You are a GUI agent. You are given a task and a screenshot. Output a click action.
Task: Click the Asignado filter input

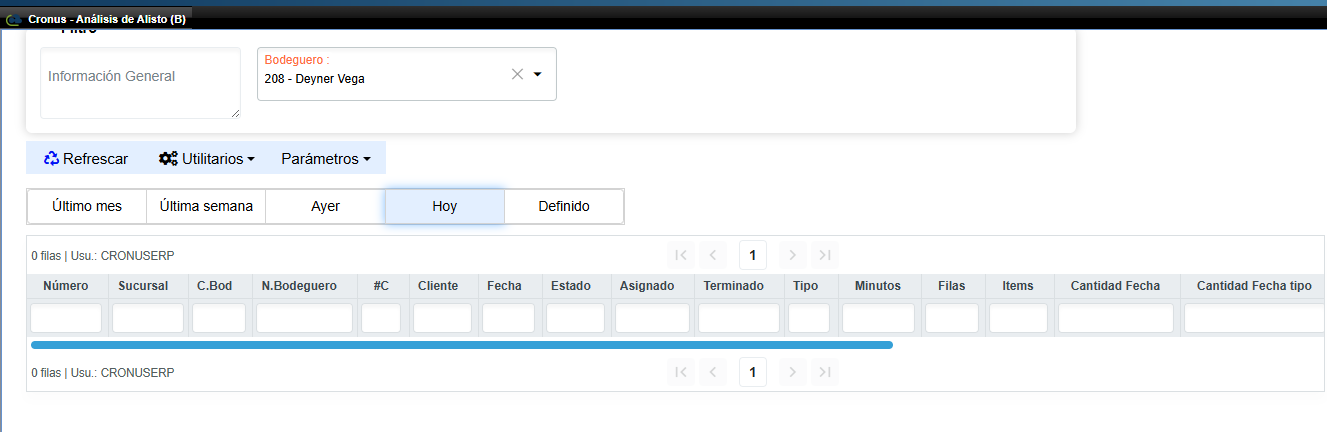652,318
